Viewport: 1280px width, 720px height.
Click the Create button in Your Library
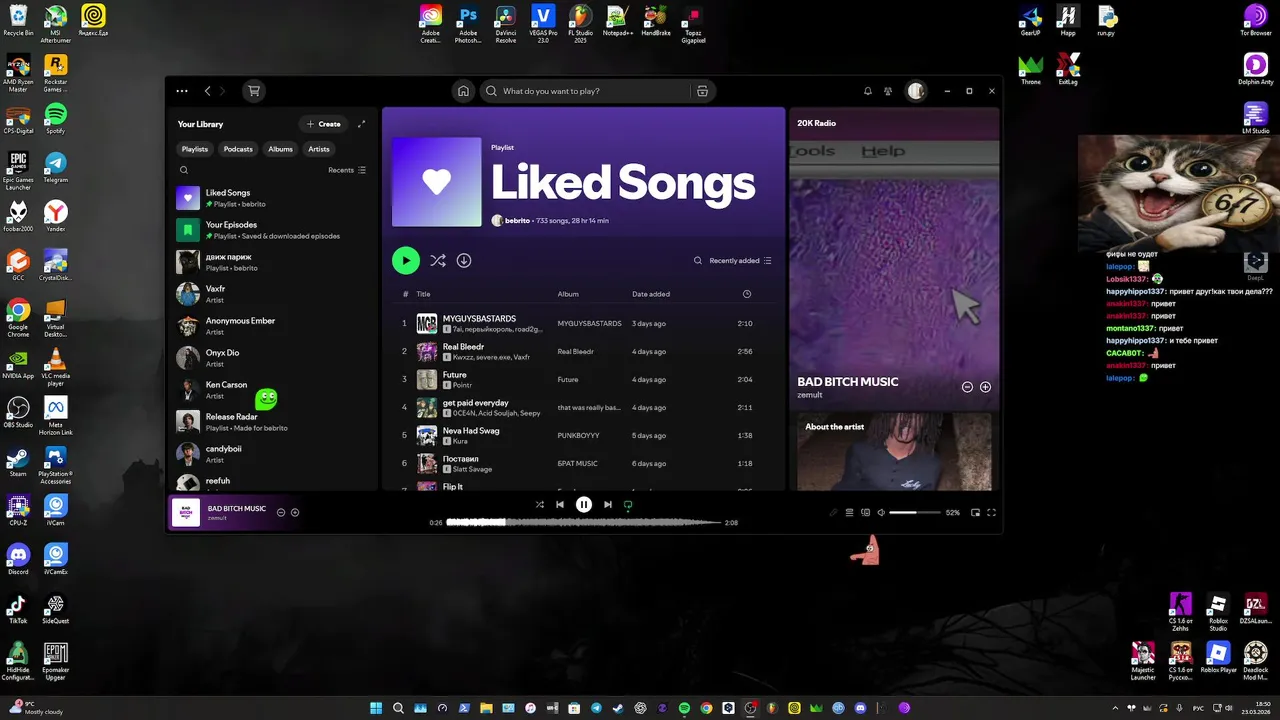pos(324,124)
